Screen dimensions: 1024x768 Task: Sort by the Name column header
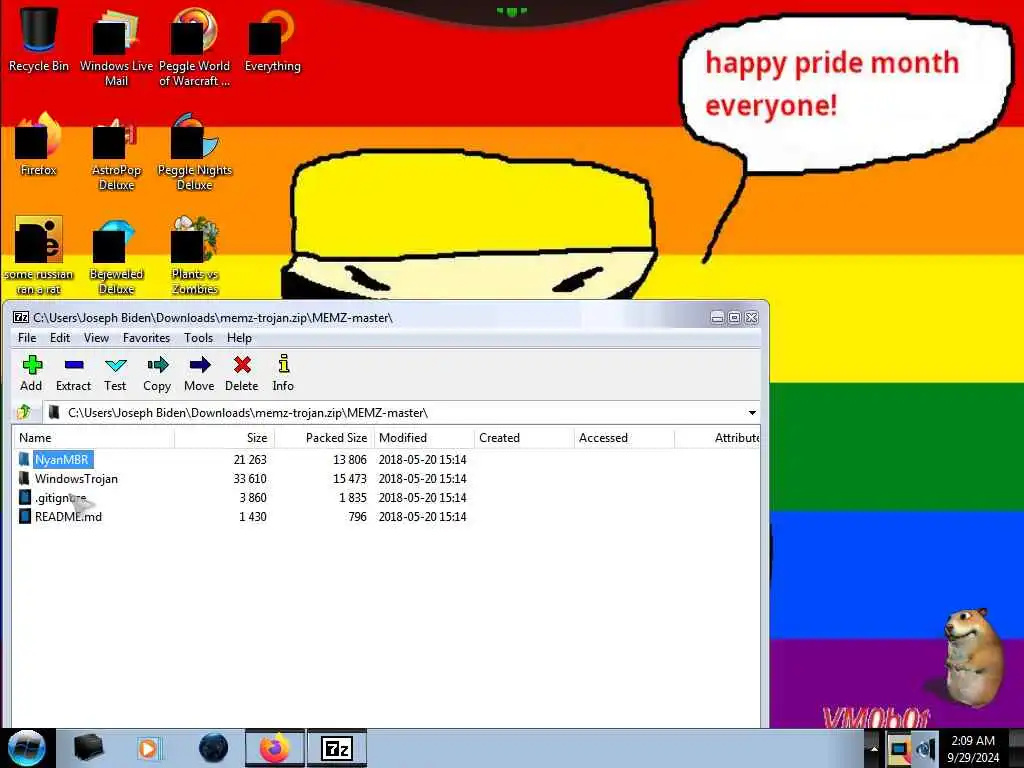(x=93, y=438)
